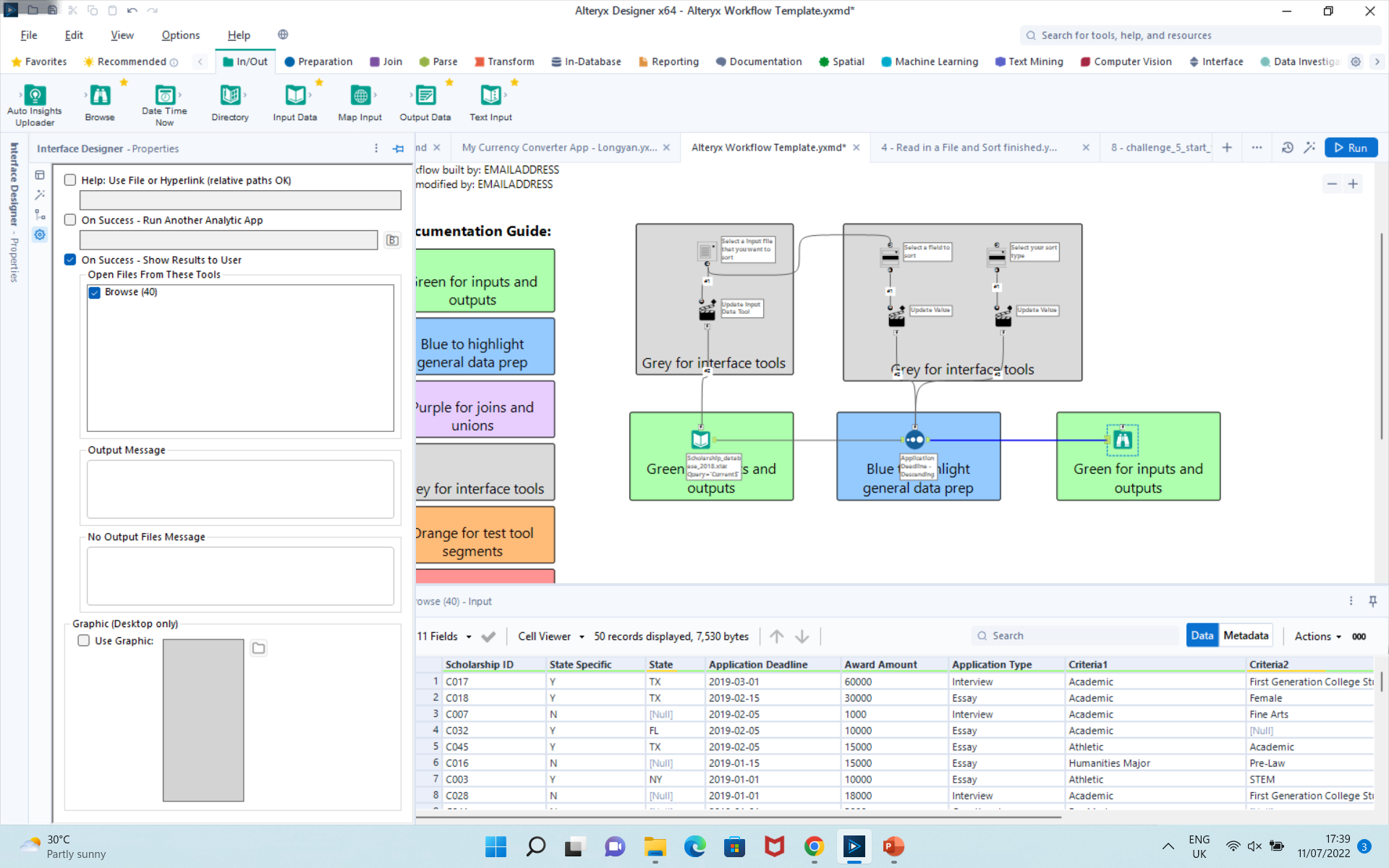Move to next record down arrow
Image resolution: width=1389 pixels, height=868 pixels.
(802, 636)
